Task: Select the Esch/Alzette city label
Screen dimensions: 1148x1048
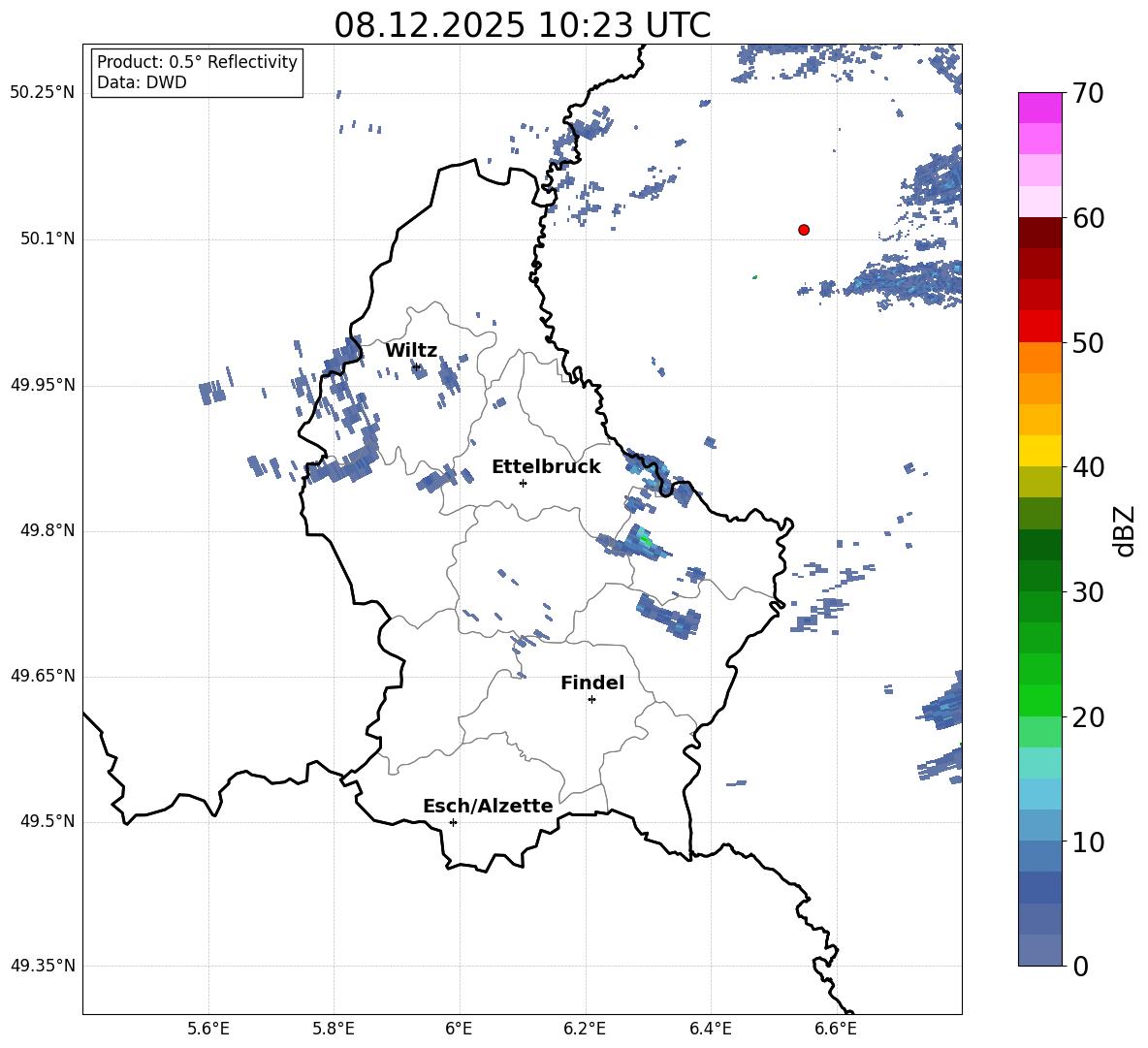Action: (489, 807)
